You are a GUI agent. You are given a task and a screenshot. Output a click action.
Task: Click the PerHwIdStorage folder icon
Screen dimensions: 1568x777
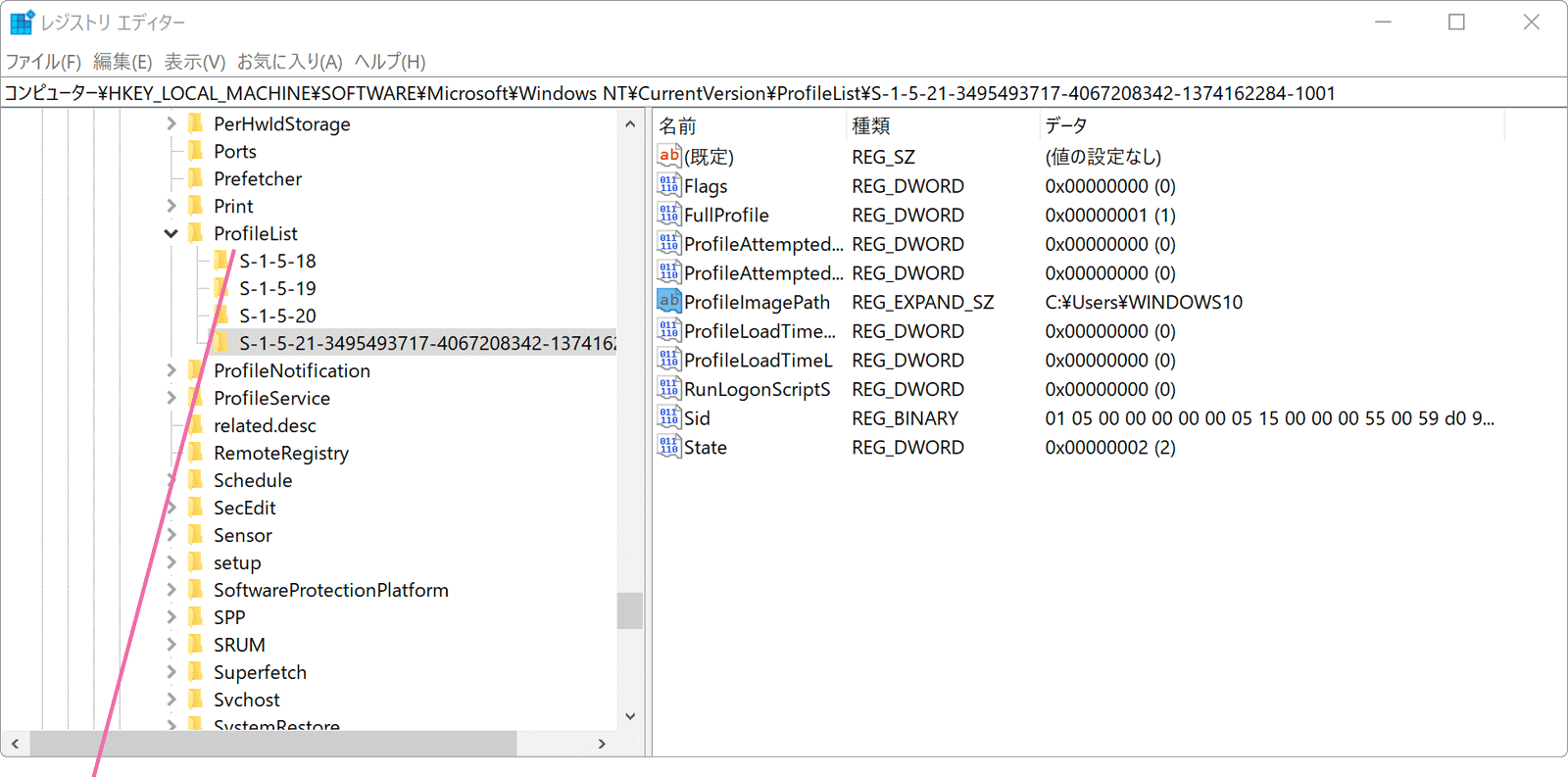point(195,123)
